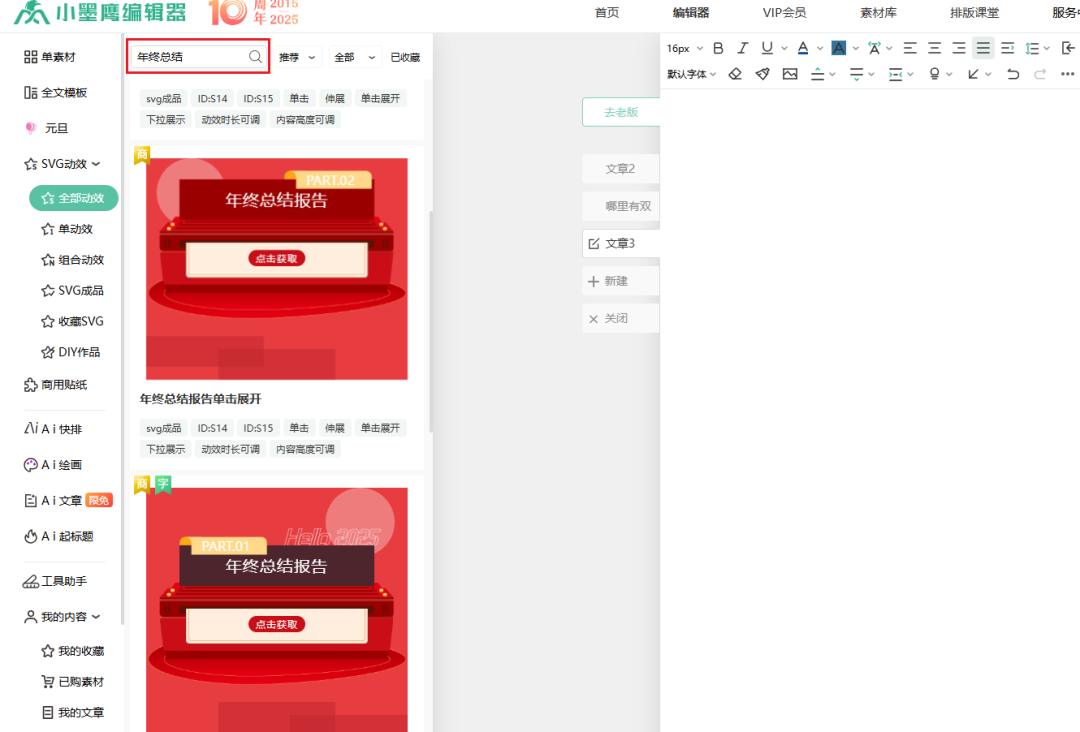
Task: Insert an image using the picture icon
Action: coord(790,74)
